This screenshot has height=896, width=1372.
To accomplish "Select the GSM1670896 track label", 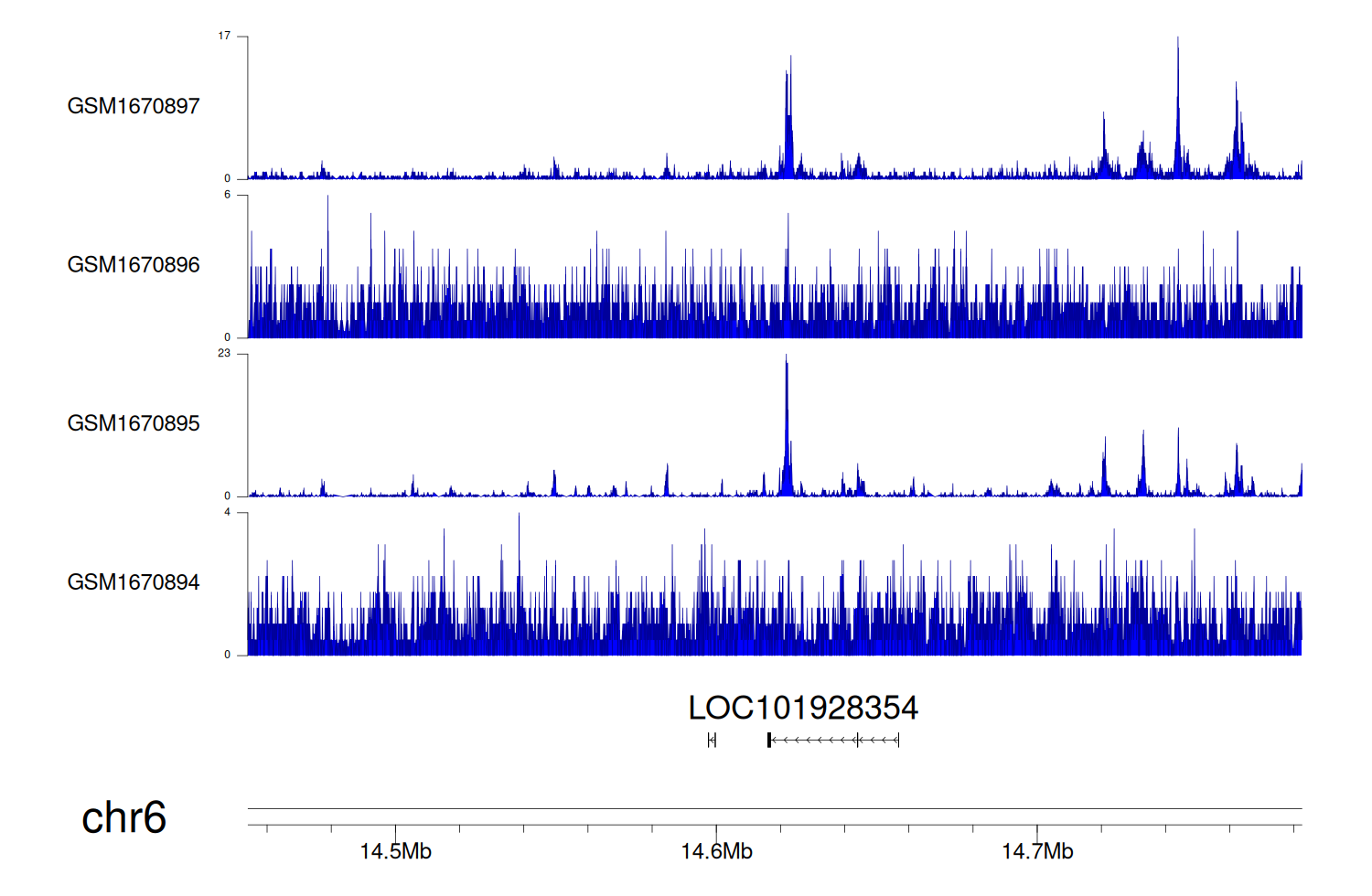I will click(134, 265).
